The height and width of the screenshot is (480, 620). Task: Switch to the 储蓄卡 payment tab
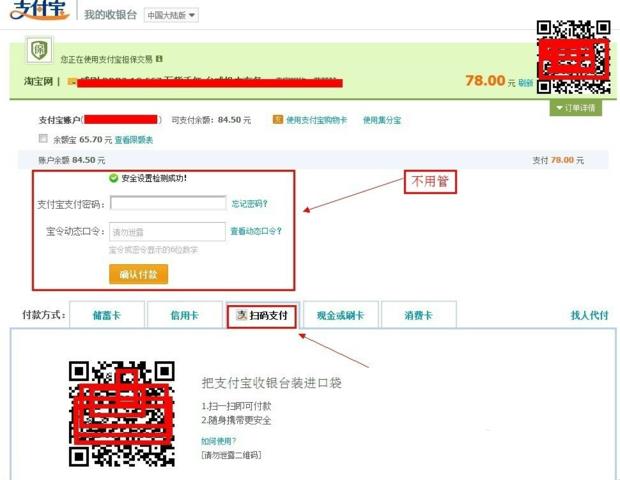pos(106,315)
